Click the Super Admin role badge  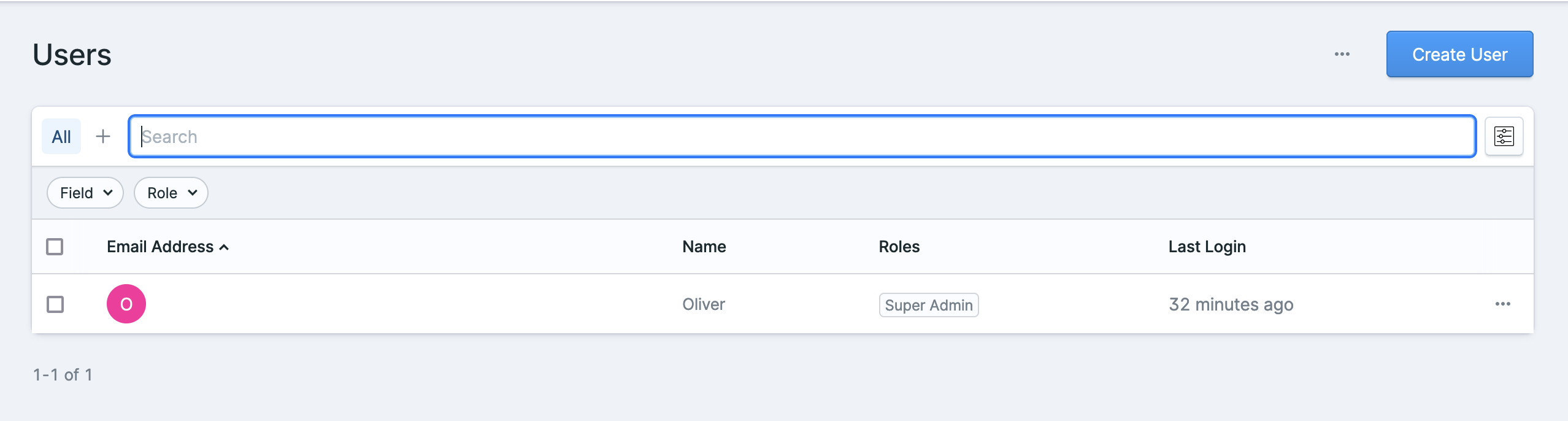point(928,304)
